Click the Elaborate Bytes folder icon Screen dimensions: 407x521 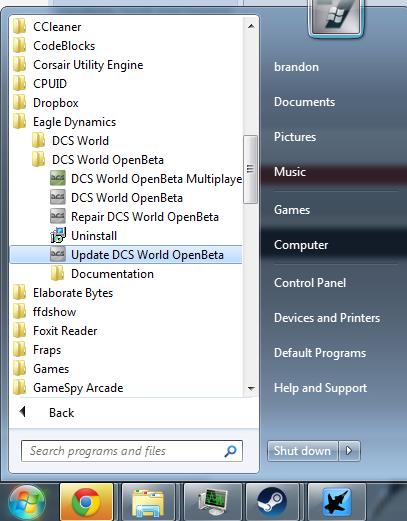[19, 293]
